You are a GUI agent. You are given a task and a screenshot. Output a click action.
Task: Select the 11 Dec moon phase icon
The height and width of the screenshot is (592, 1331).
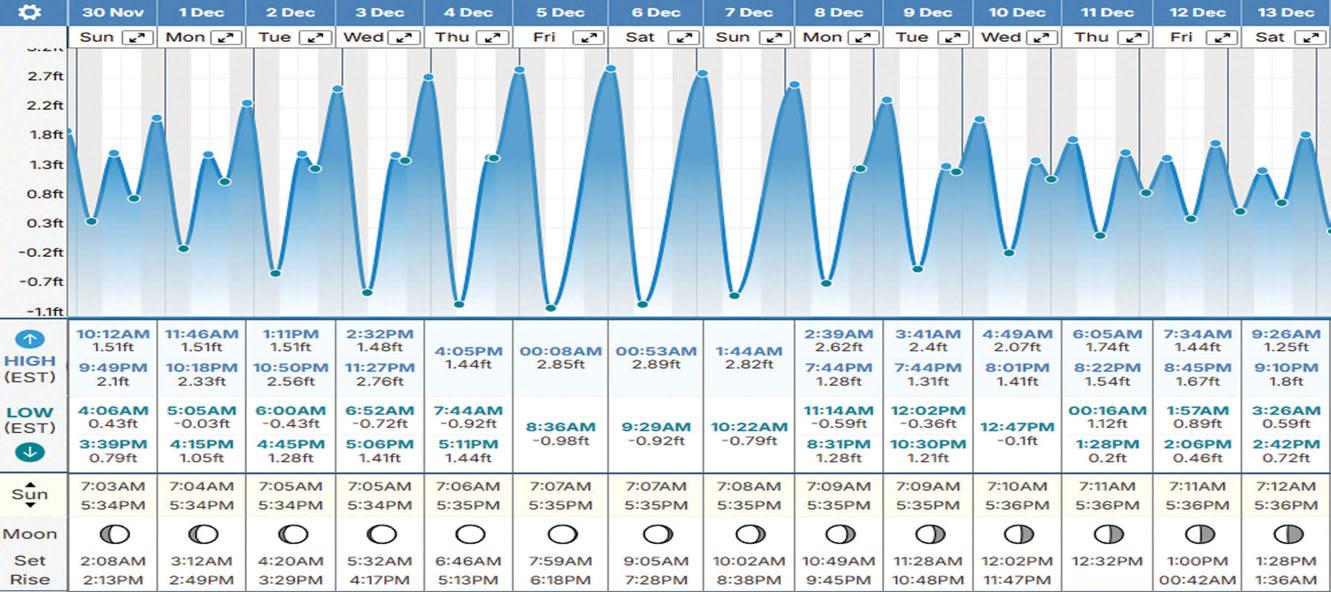[1108, 534]
